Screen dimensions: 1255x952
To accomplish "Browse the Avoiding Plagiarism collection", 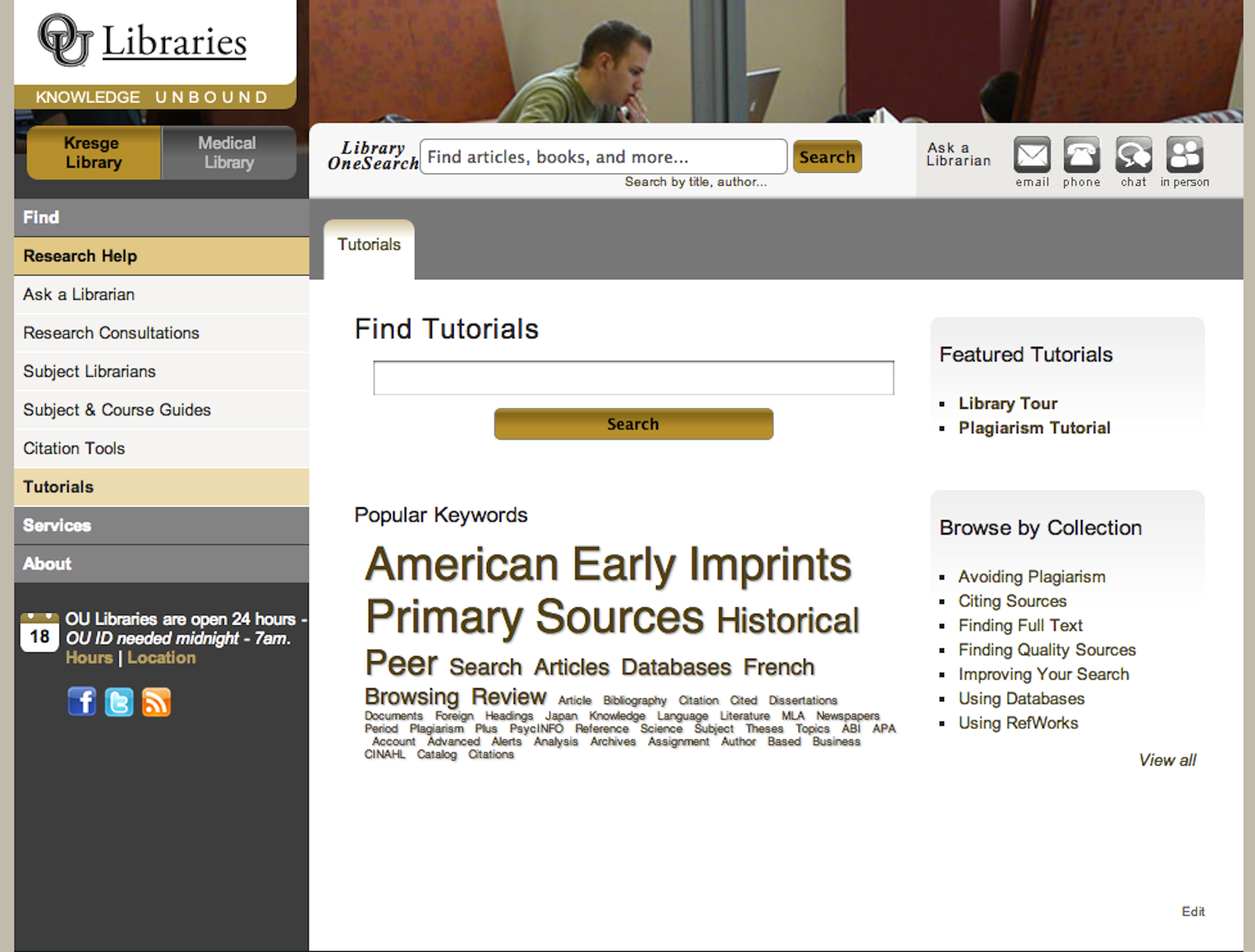I will click(1032, 576).
